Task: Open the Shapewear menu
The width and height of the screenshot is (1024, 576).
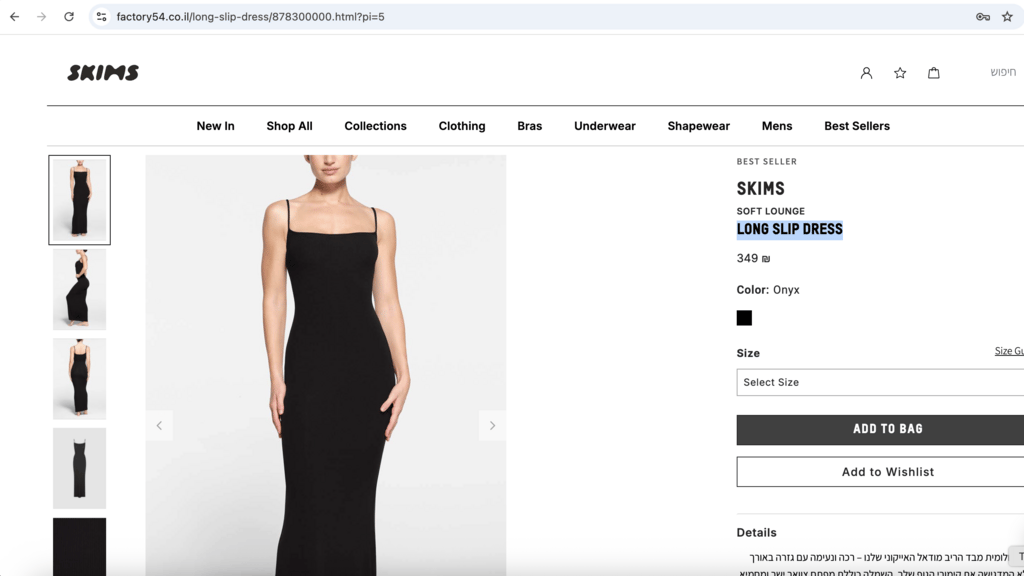Action: (698, 126)
